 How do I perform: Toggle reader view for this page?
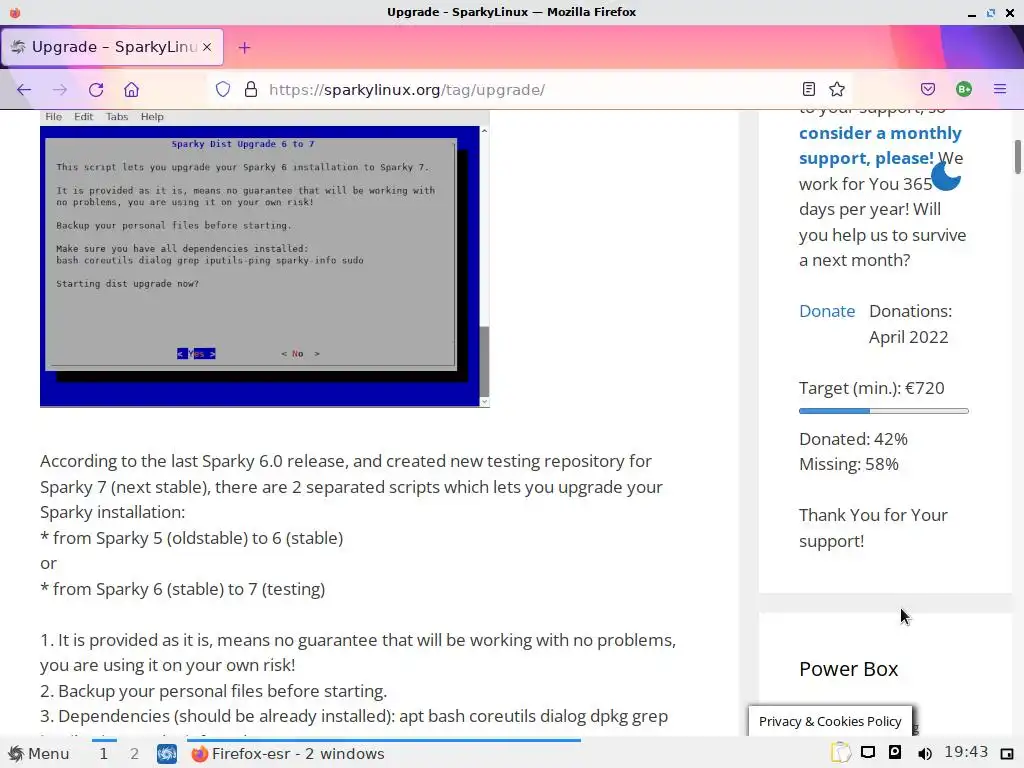pyautogui.click(x=808, y=89)
